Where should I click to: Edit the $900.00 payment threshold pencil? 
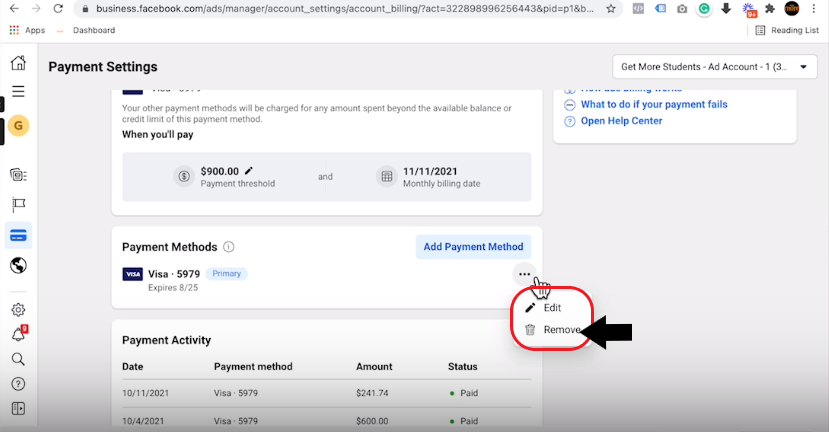tap(248, 170)
